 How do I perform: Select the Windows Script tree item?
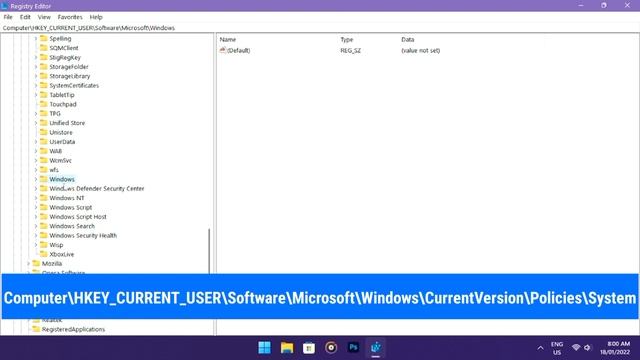coord(71,207)
